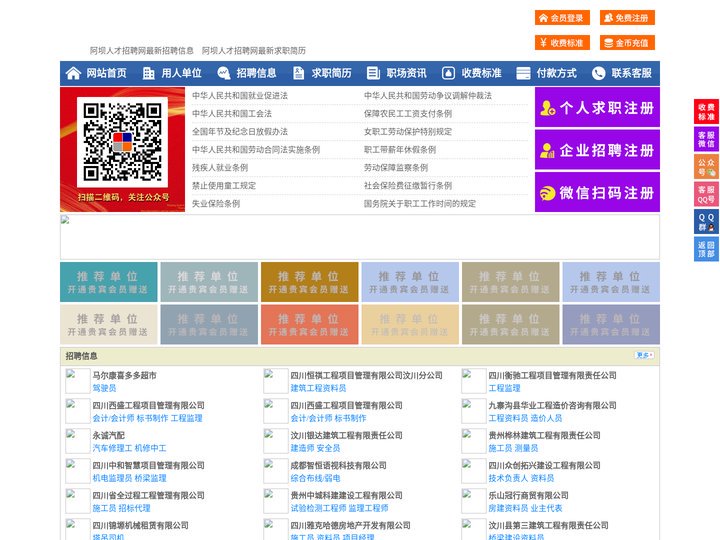Open 禁止使用童工规定 link
The width and height of the screenshot is (720, 540).
coord(224,186)
